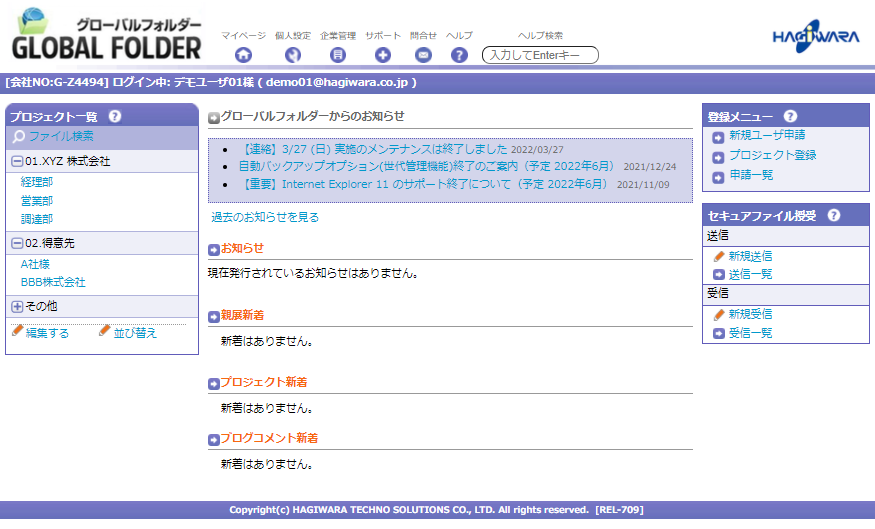Image resolution: width=875 pixels, height=529 pixels.
Task: Click help icon beside プロジェクト一覧 header
Action: pyautogui.click(x=115, y=117)
